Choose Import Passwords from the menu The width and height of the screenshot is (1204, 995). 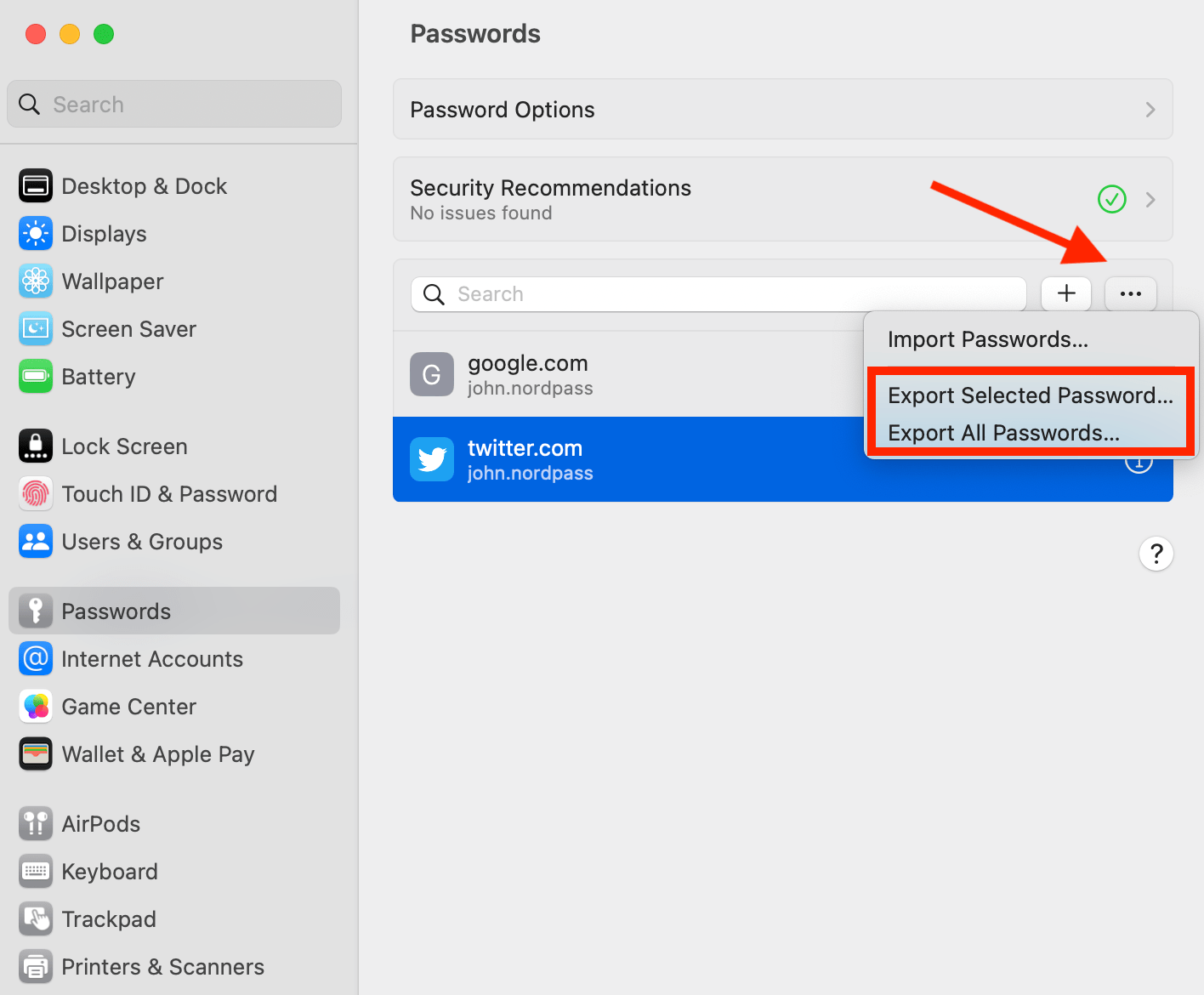987,338
